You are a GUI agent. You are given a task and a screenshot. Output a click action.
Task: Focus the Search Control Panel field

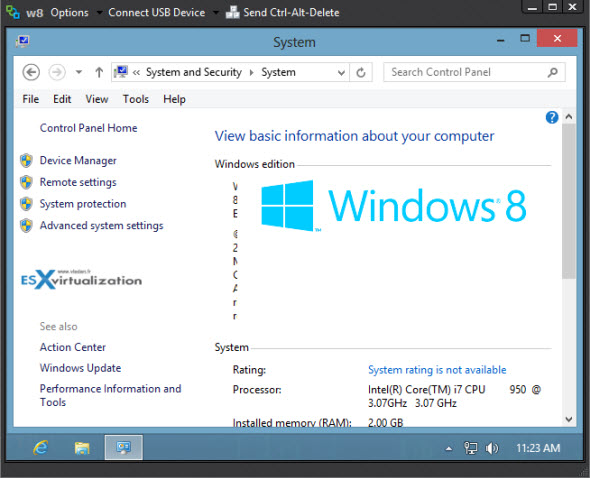coord(474,72)
